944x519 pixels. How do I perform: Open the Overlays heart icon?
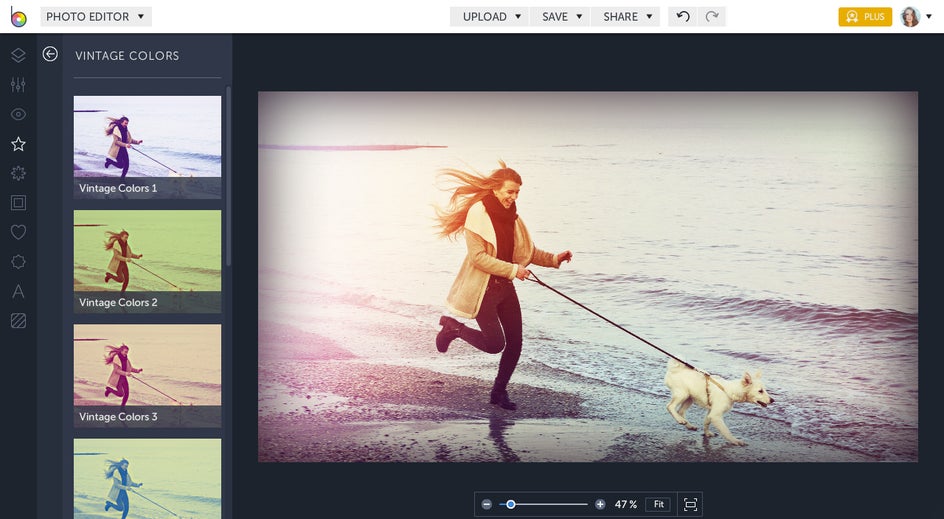coord(18,232)
